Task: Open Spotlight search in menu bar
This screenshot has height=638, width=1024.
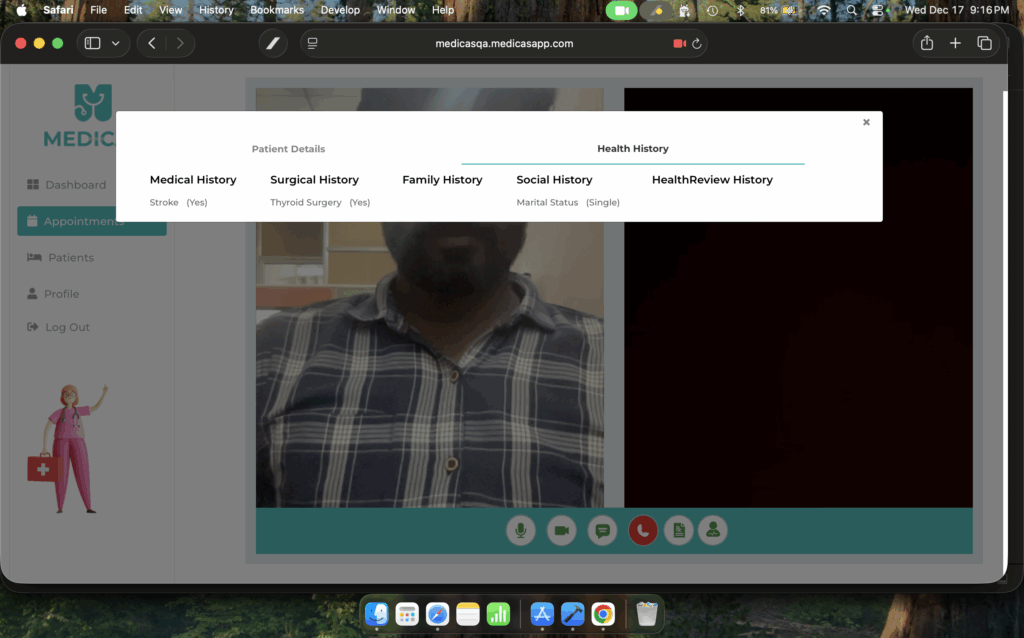Action: point(852,10)
